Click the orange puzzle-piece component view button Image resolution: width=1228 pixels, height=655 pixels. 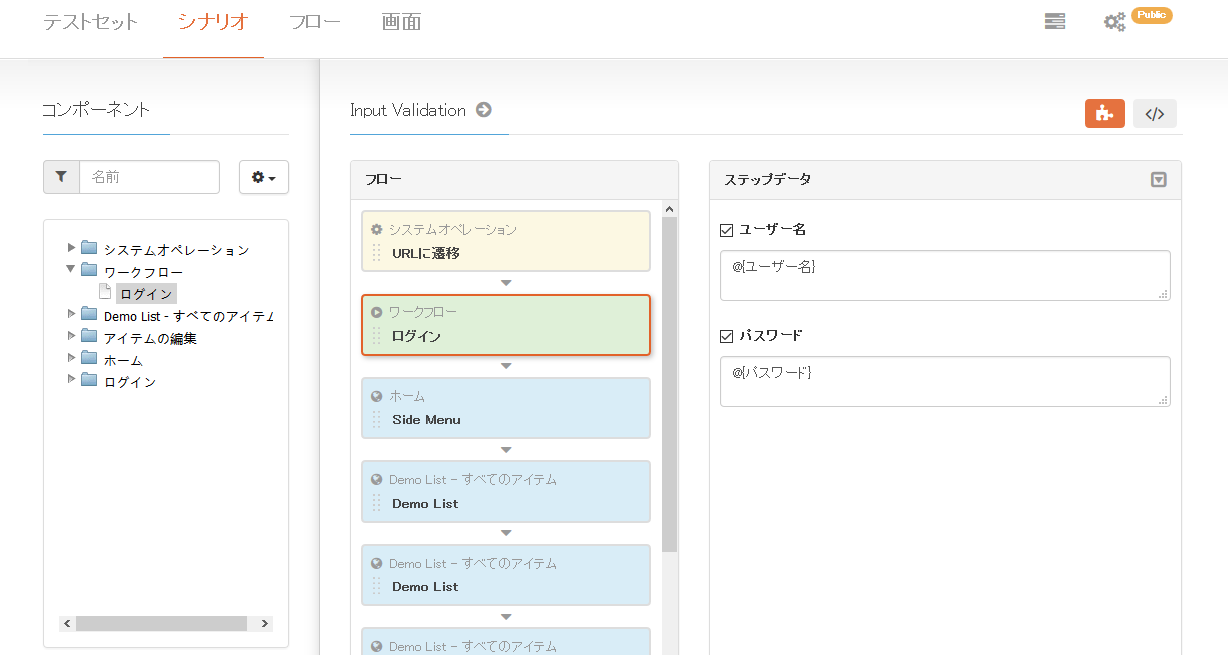(x=1104, y=114)
